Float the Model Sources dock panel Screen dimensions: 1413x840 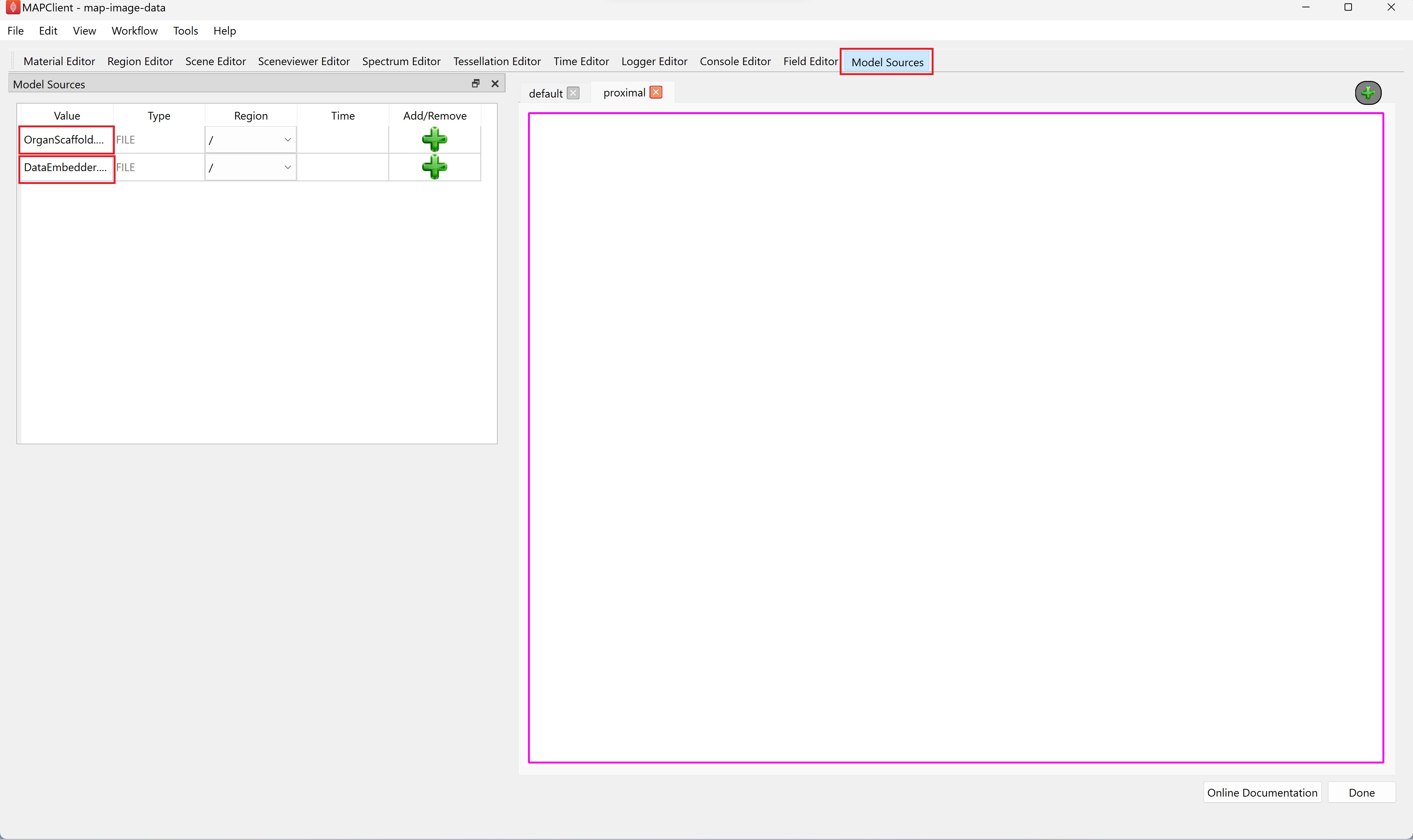[475, 84]
